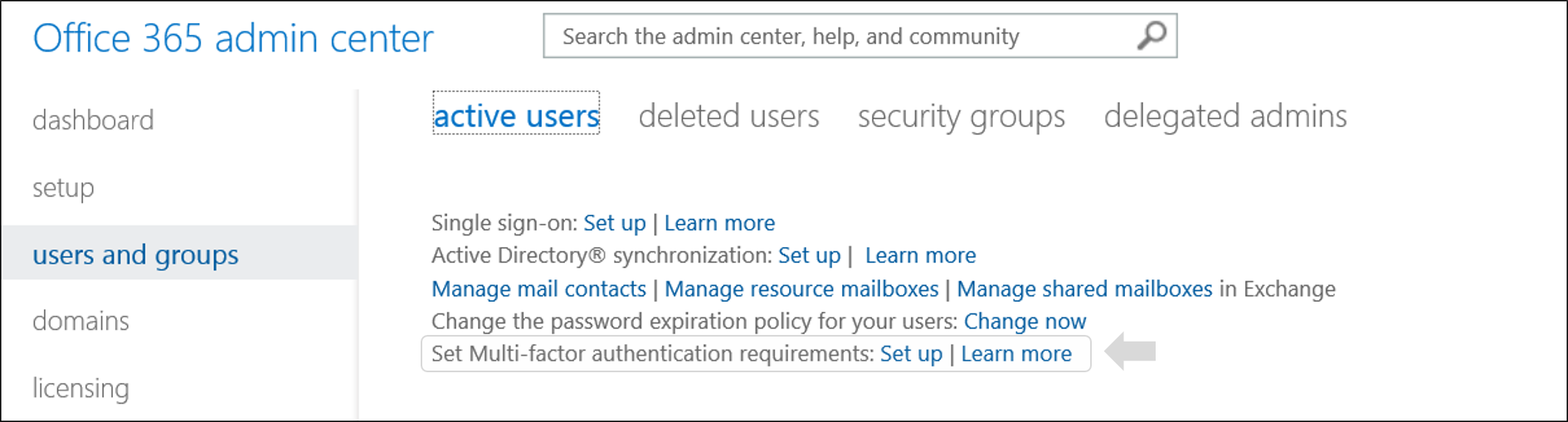The width and height of the screenshot is (1568, 422).
Task: Switch to the deleted users tab
Action: coord(728,116)
